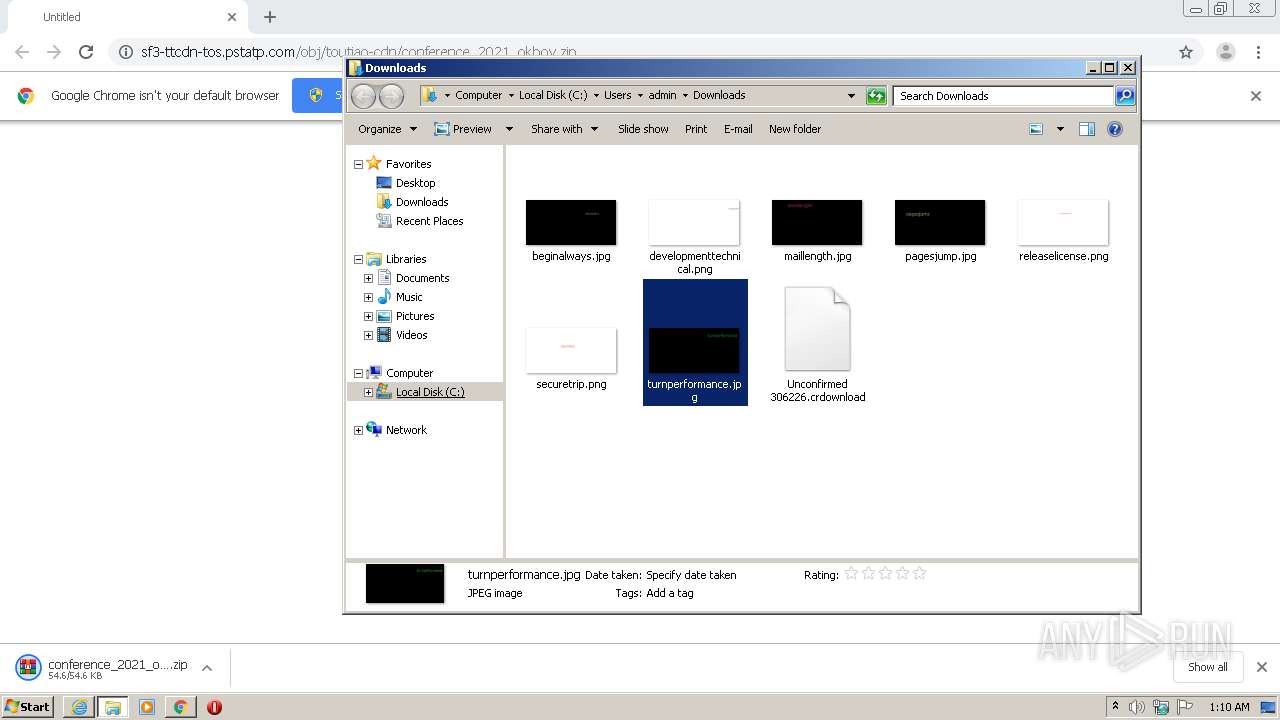Open Chrome three-dot menu
Viewport: 1280px width, 720px height.
coord(1258,52)
